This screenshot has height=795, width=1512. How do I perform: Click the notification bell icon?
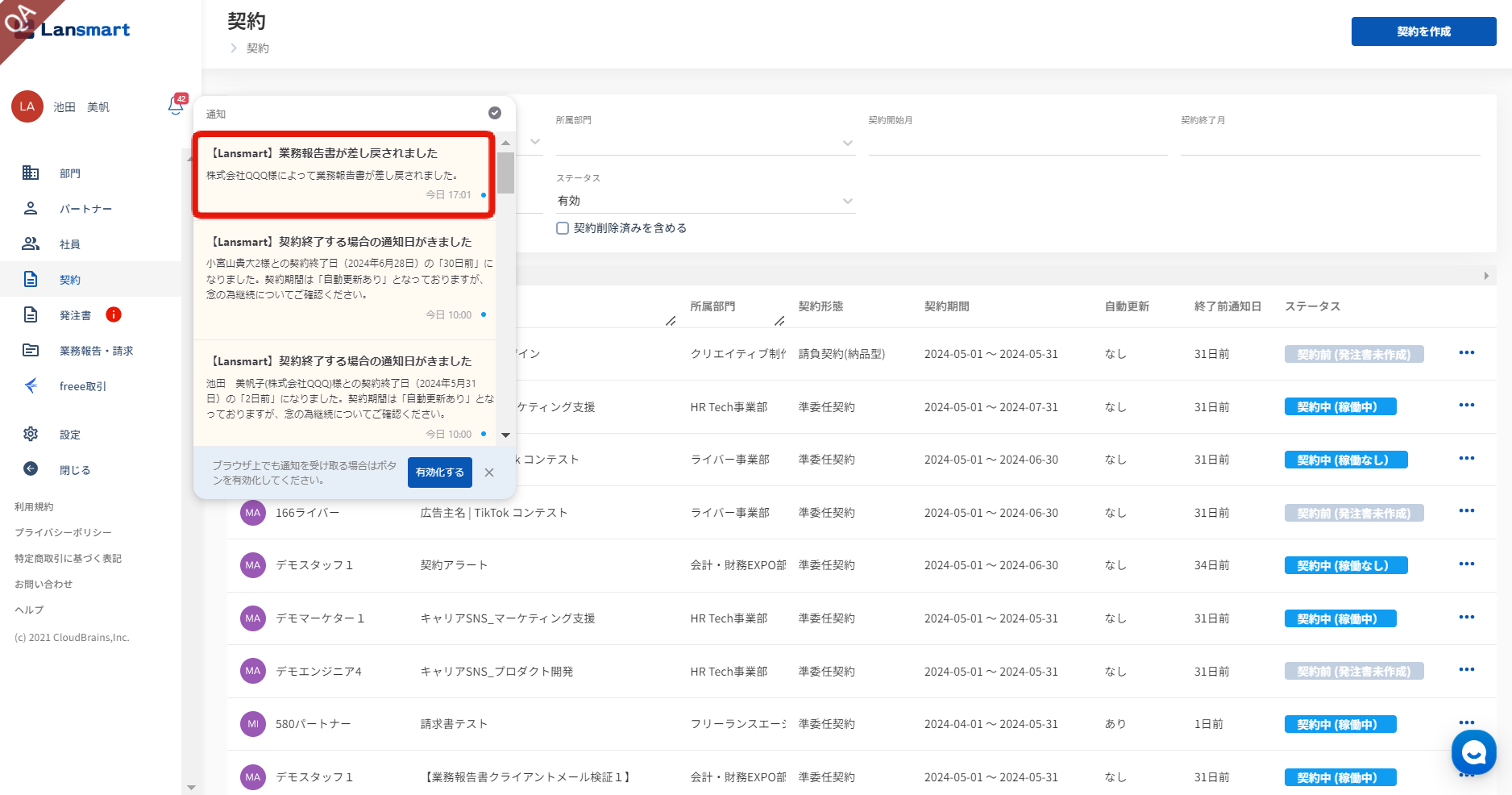click(x=176, y=106)
